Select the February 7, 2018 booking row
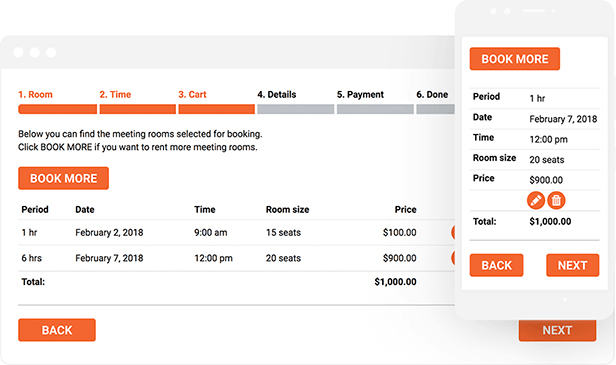This screenshot has width=616, height=365. [236, 258]
